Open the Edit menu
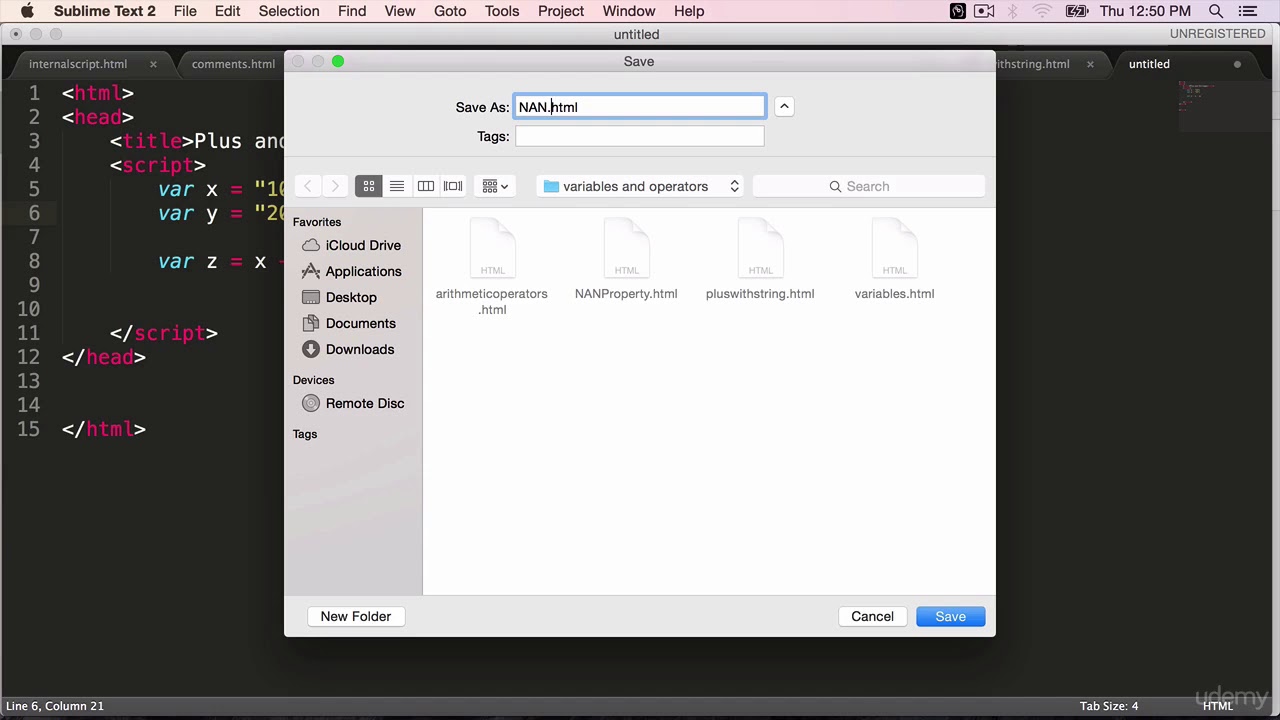Image resolution: width=1280 pixels, height=720 pixels. tap(227, 11)
